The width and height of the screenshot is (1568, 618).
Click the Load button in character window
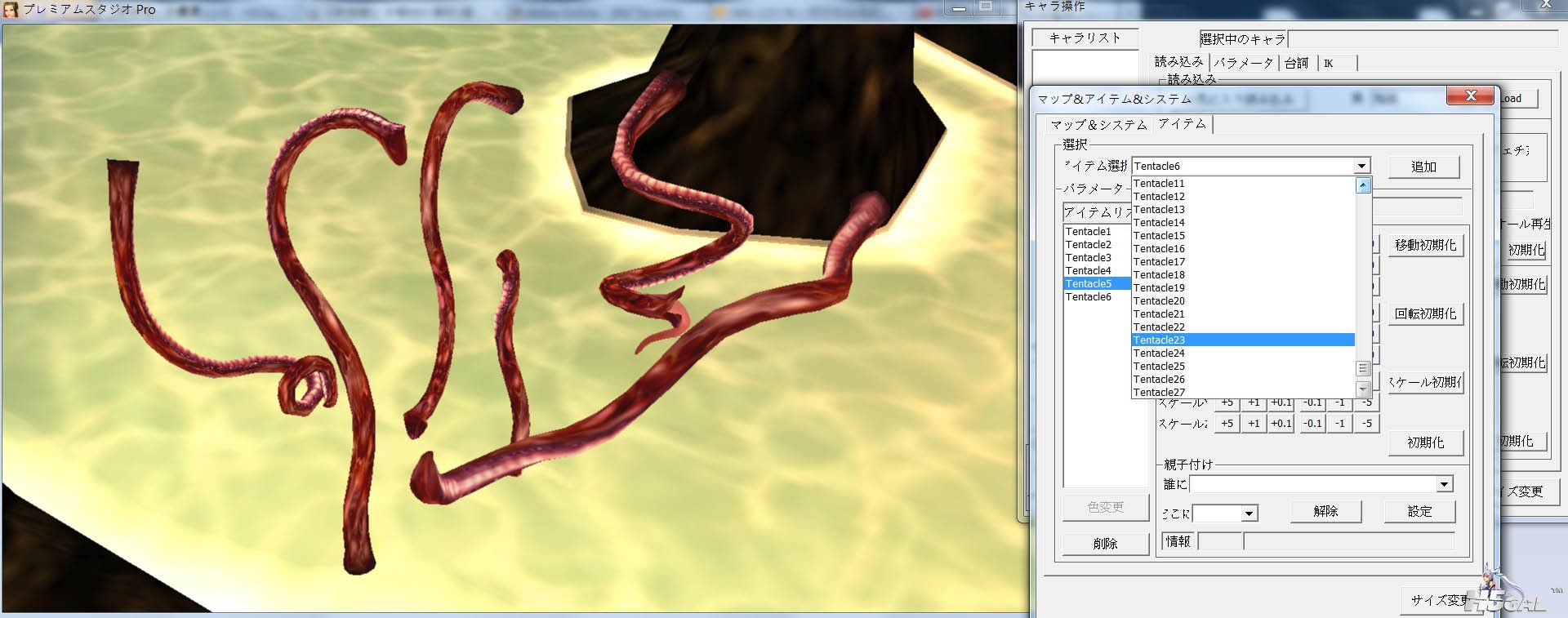coord(1517,99)
